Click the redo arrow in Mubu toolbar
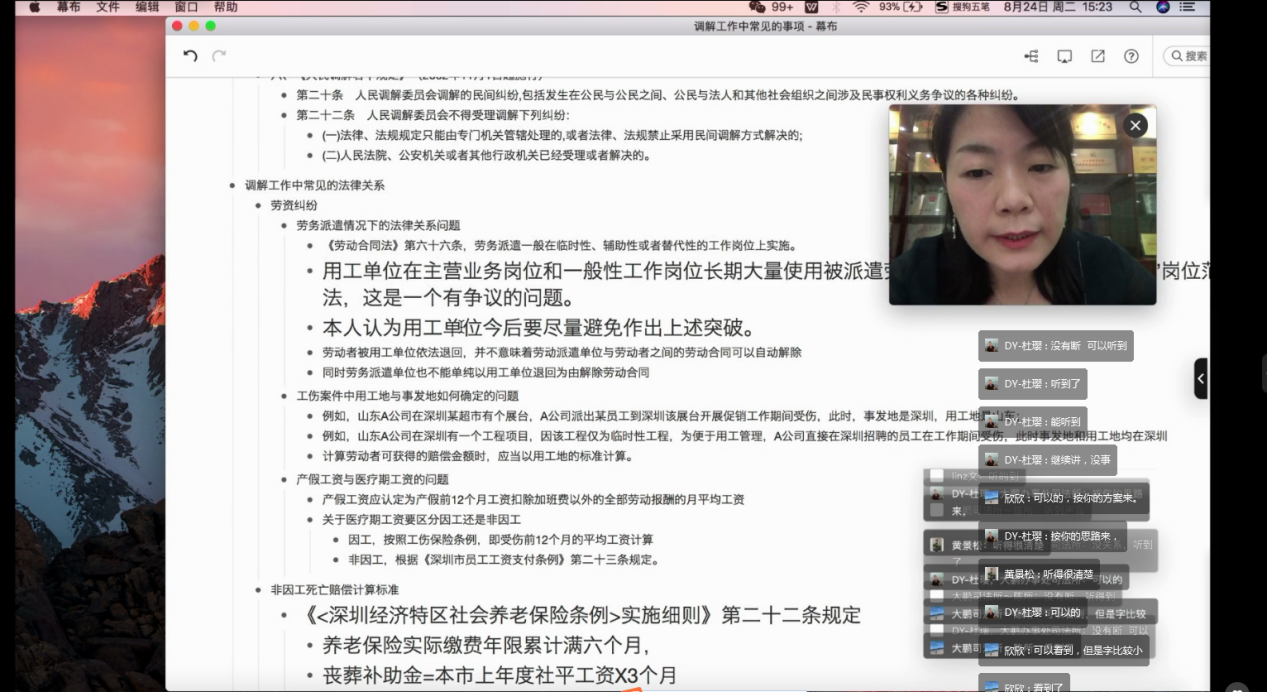 [219, 56]
